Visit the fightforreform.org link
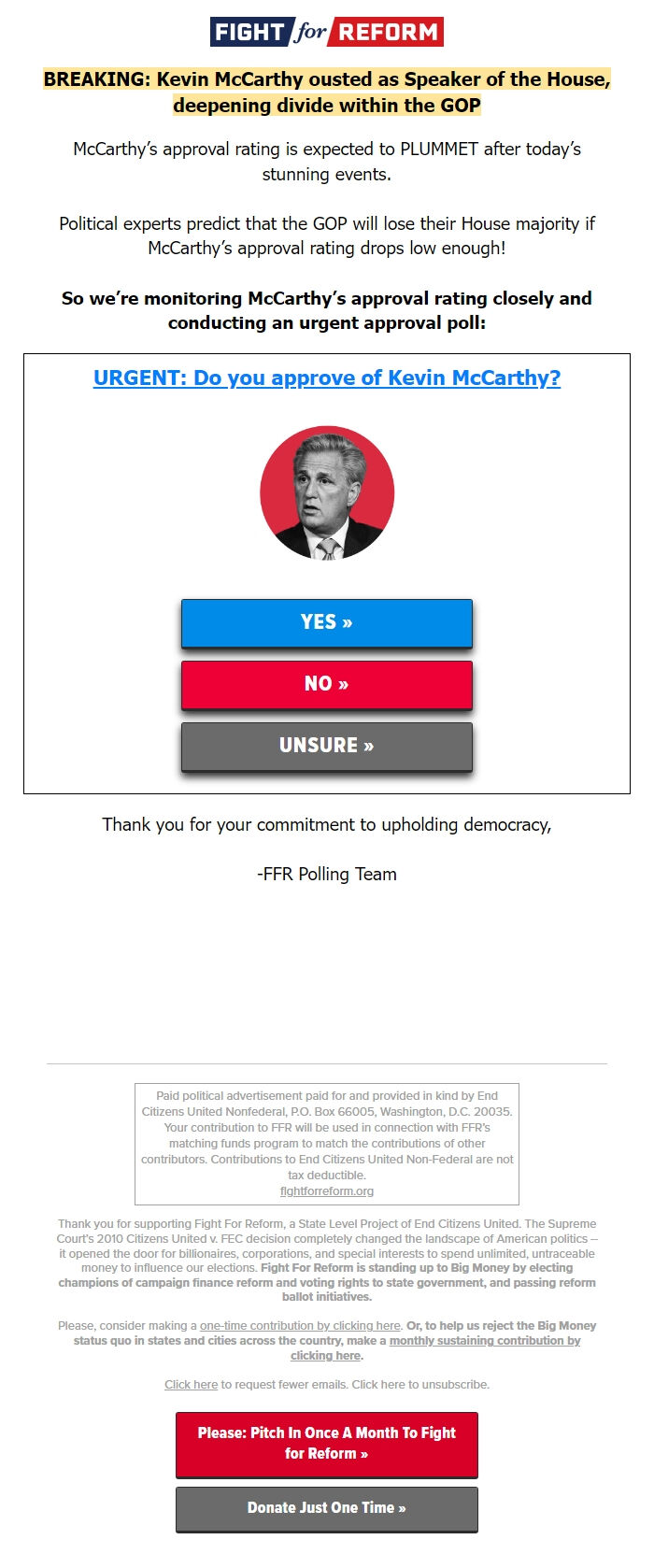This screenshot has height=1568, width=654. pos(326,1190)
